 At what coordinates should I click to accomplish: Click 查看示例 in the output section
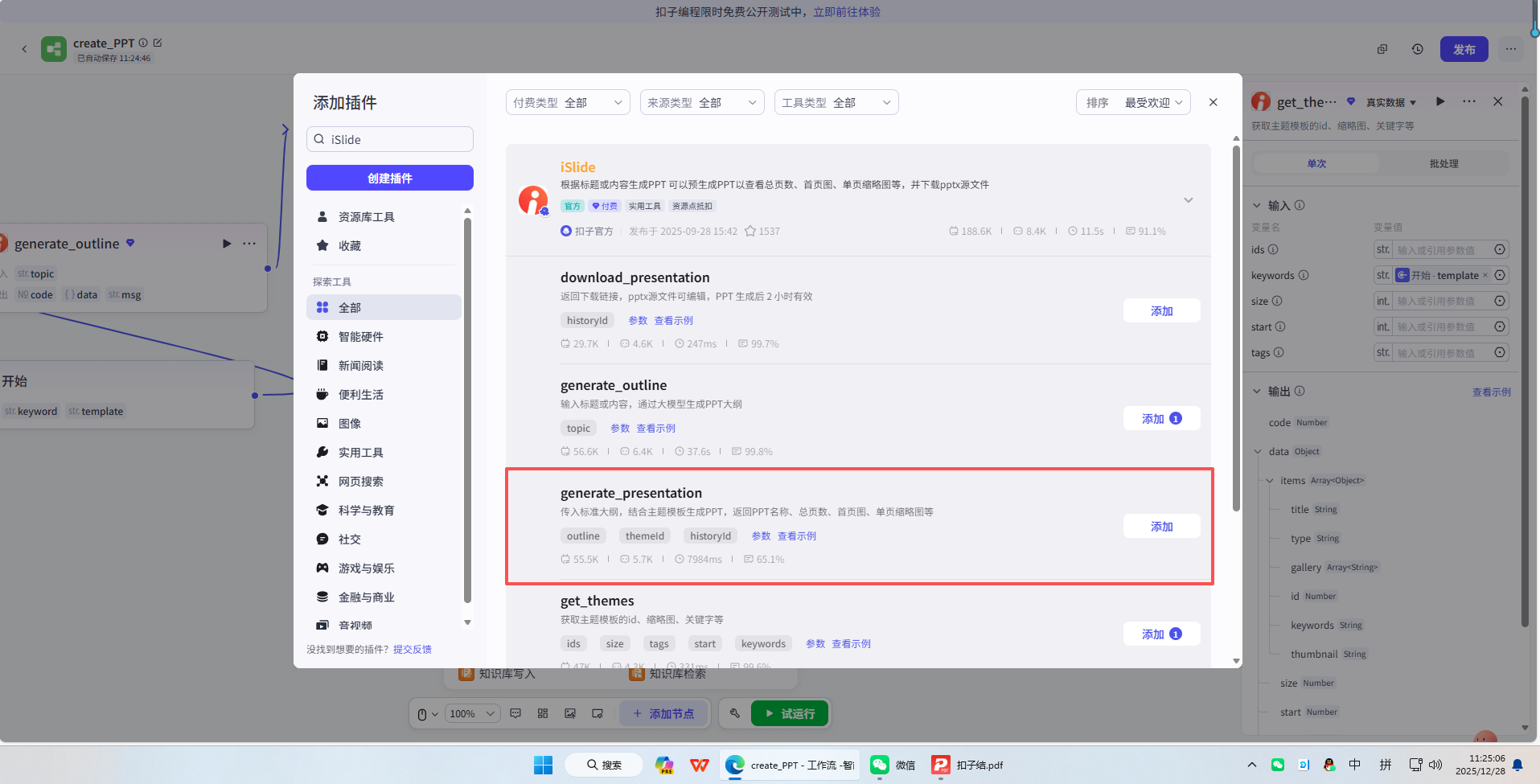pyautogui.click(x=1492, y=392)
